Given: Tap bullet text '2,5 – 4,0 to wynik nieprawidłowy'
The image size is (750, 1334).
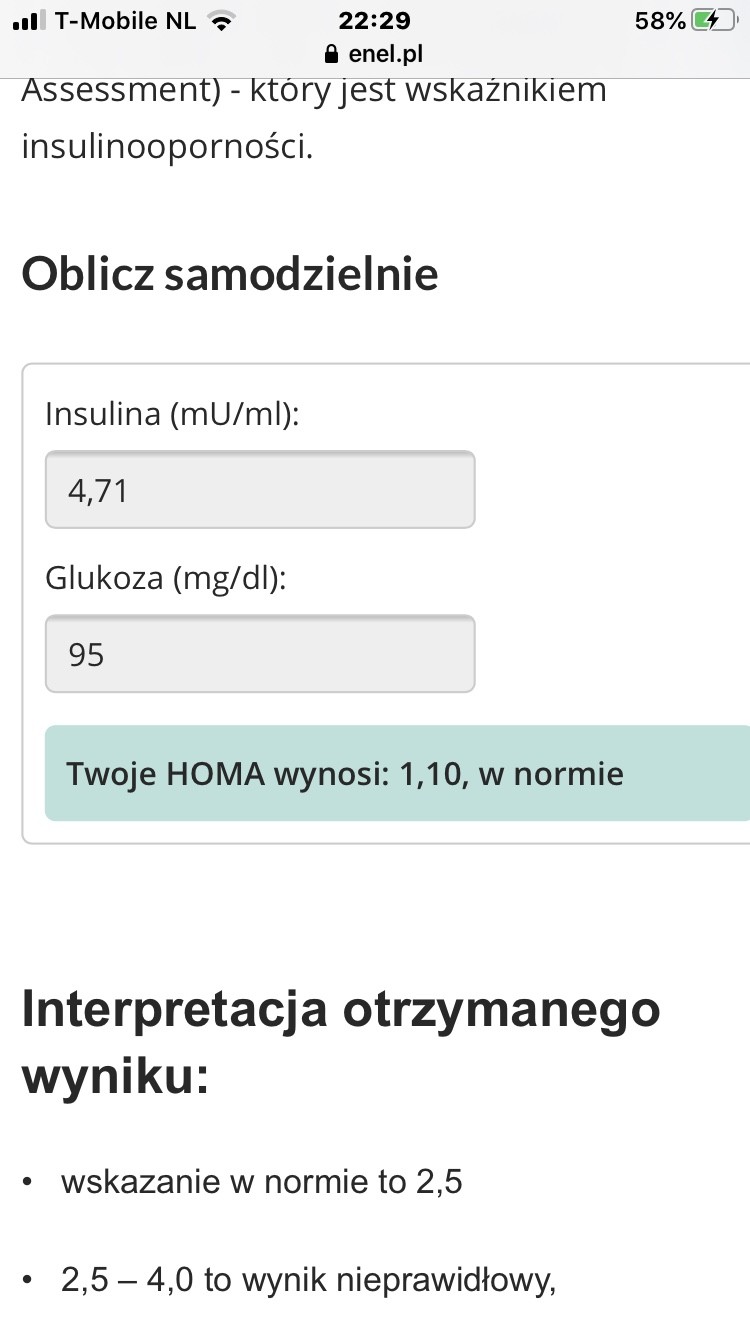Looking at the screenshot, I should click(308, 1282).
